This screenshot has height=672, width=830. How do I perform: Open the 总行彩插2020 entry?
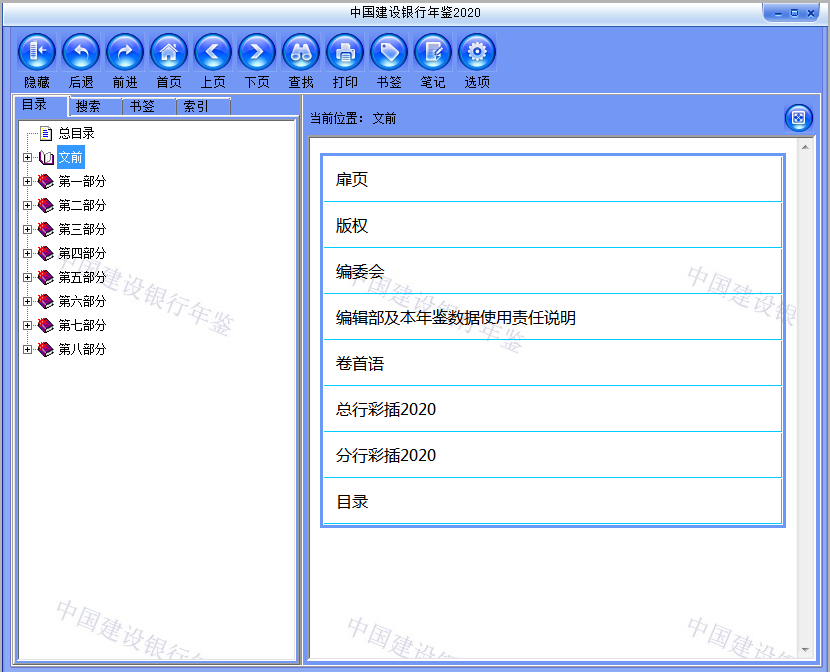coord(553,410)
